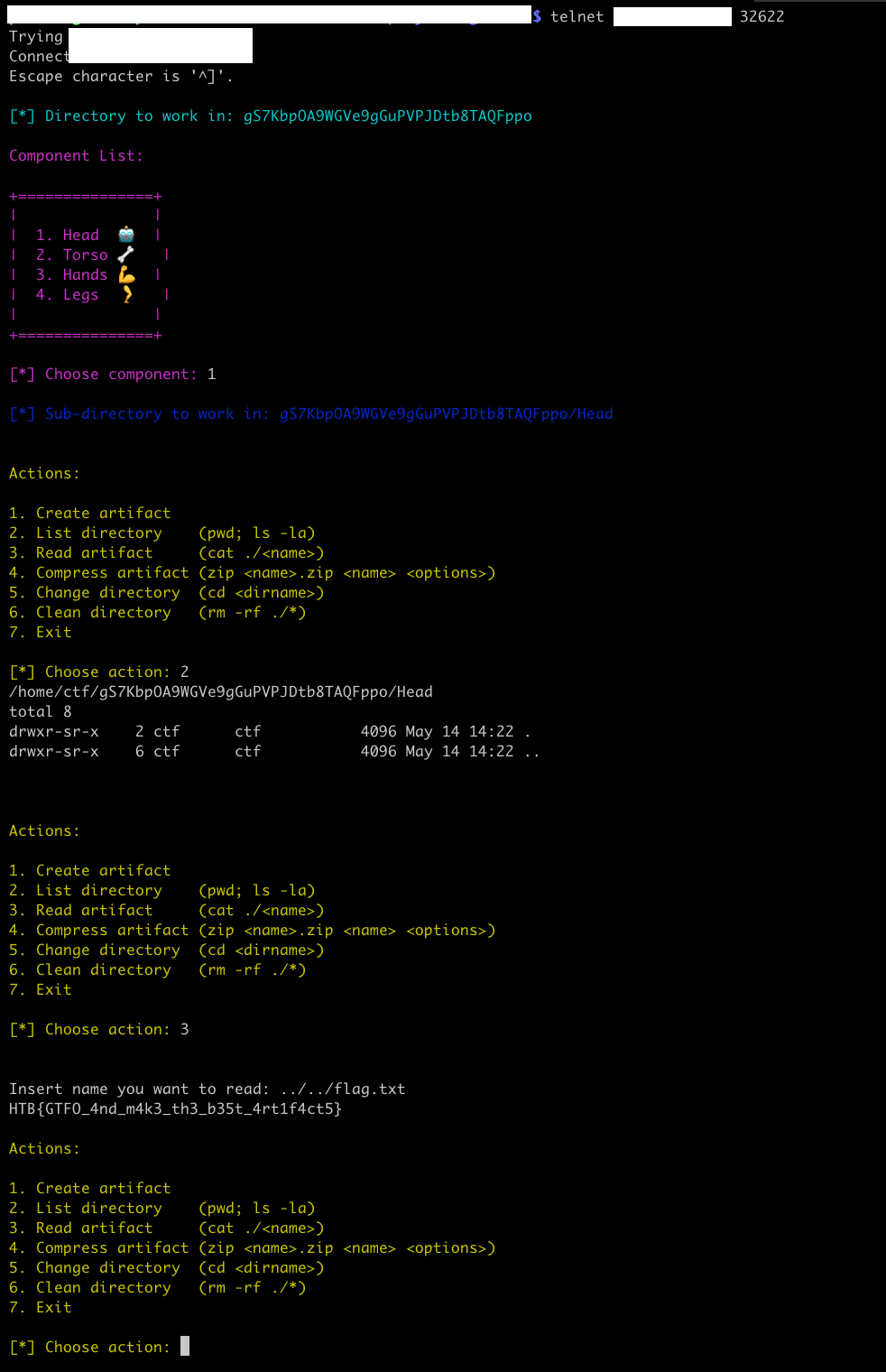Click "1. Create artifact" above the Choose action: 3 prompt
Screen dimensions: 886x1372
coord(90,870)
